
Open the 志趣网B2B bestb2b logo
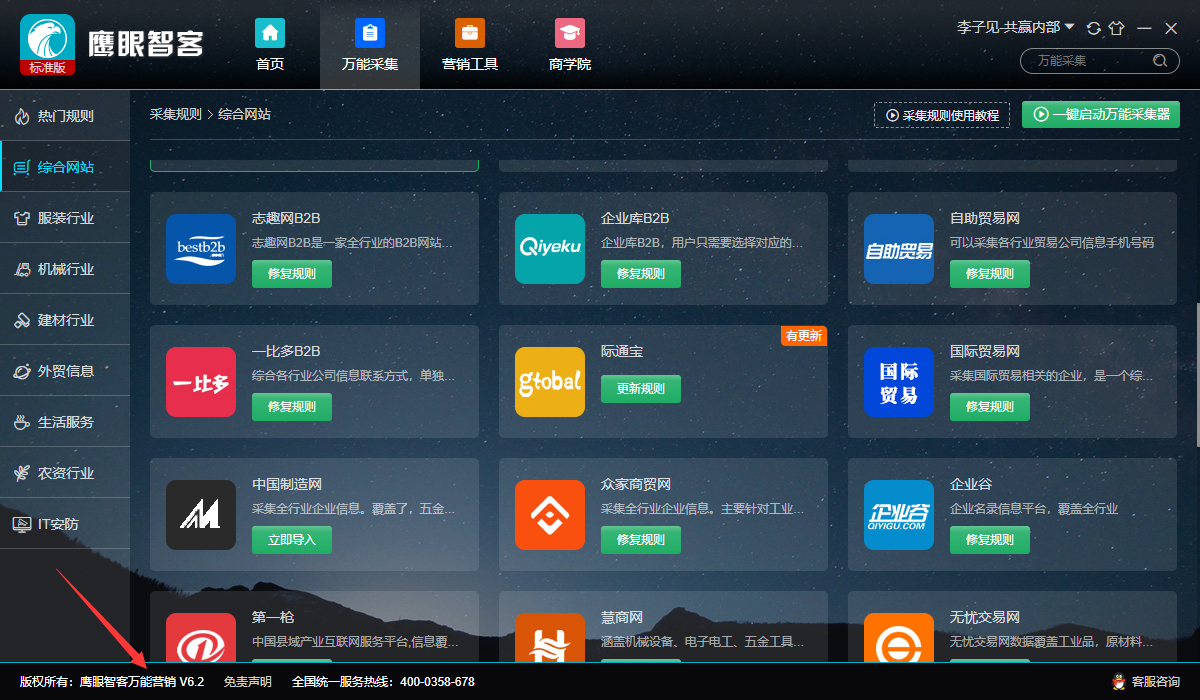201,249
